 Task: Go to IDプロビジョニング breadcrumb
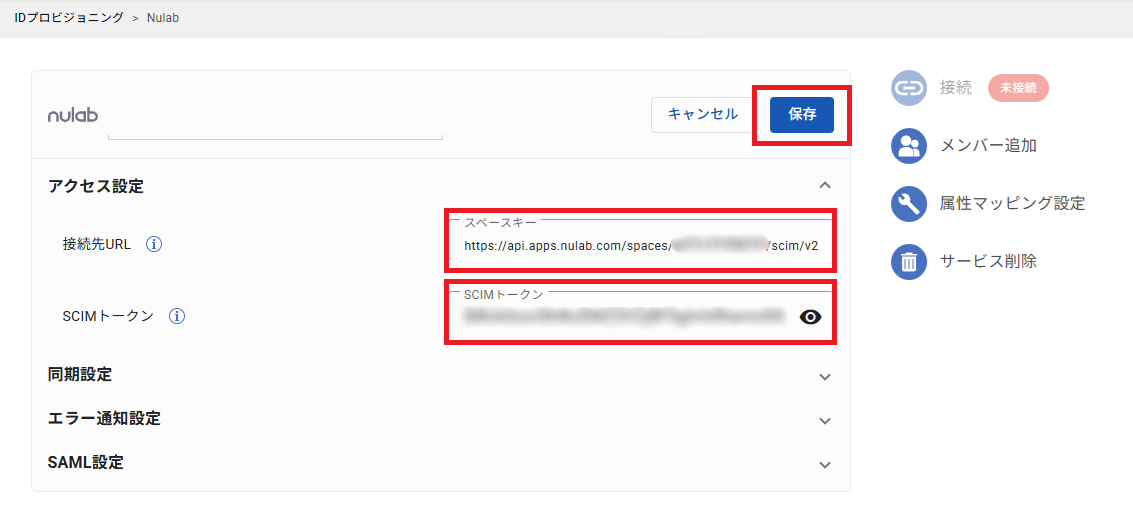(x=68, y=17)
